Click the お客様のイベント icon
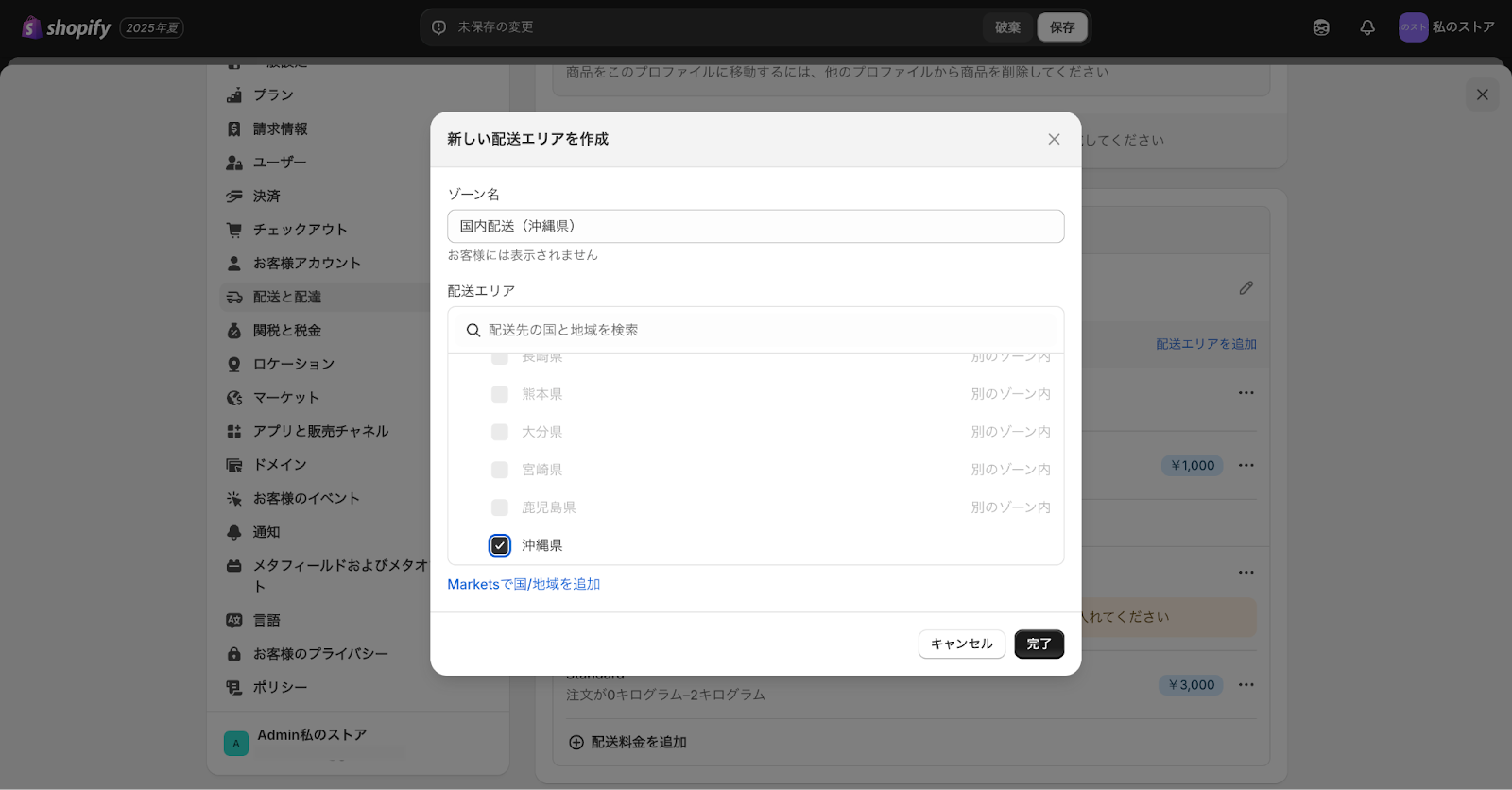Viewport: 1512px width, 790px height. click(234, 498)
